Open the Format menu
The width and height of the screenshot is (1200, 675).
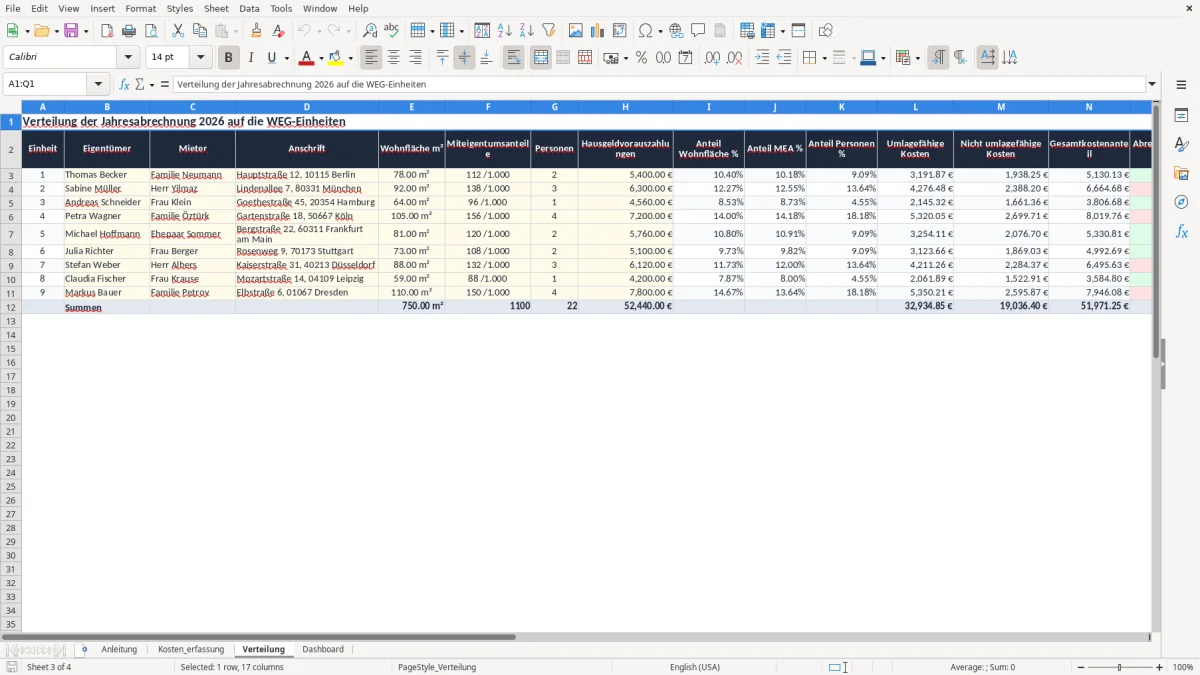[x=140, y=8]
